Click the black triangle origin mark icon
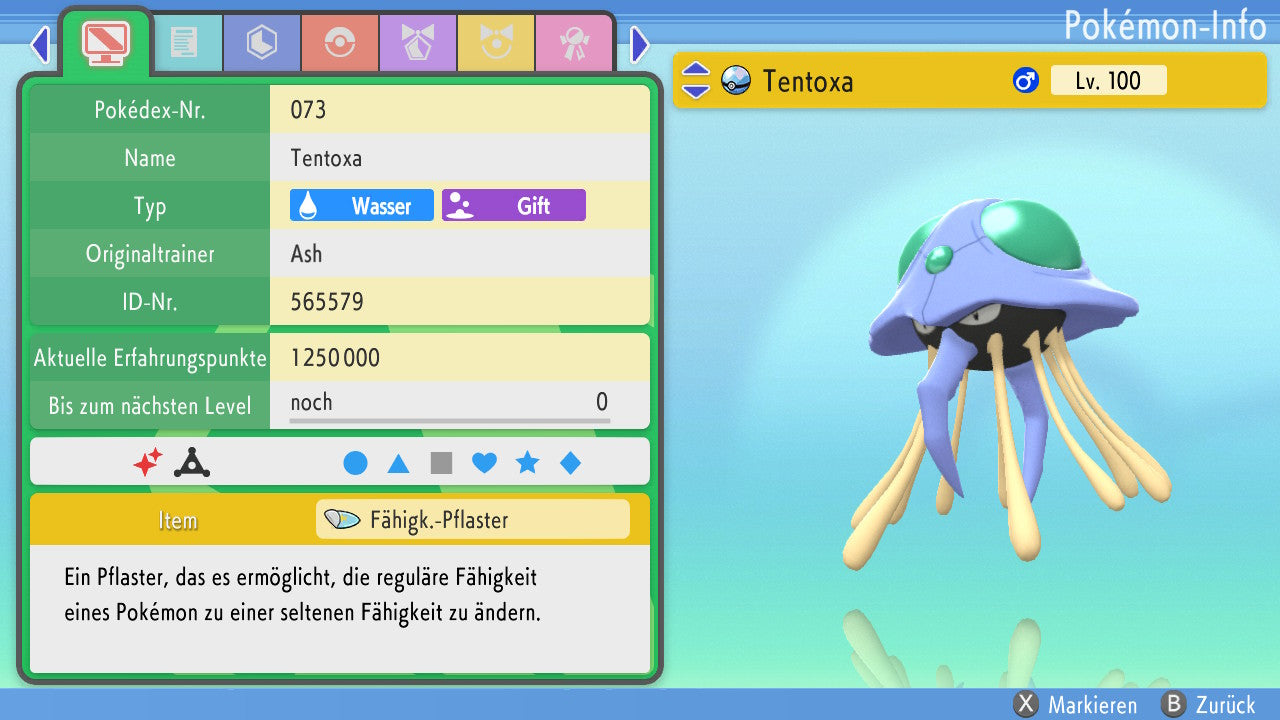This screenshot has width=1280, height=720. click(191, 462)
